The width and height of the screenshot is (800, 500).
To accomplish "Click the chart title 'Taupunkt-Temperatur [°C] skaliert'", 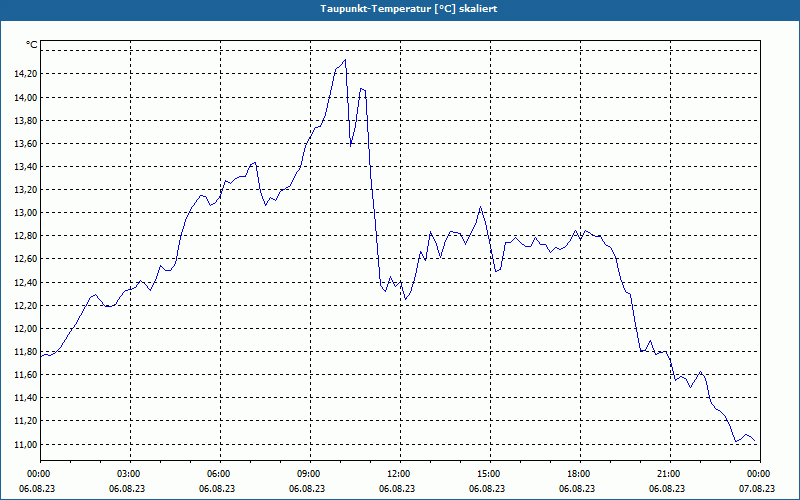I will pyautogui.click(x=409, y=9).
